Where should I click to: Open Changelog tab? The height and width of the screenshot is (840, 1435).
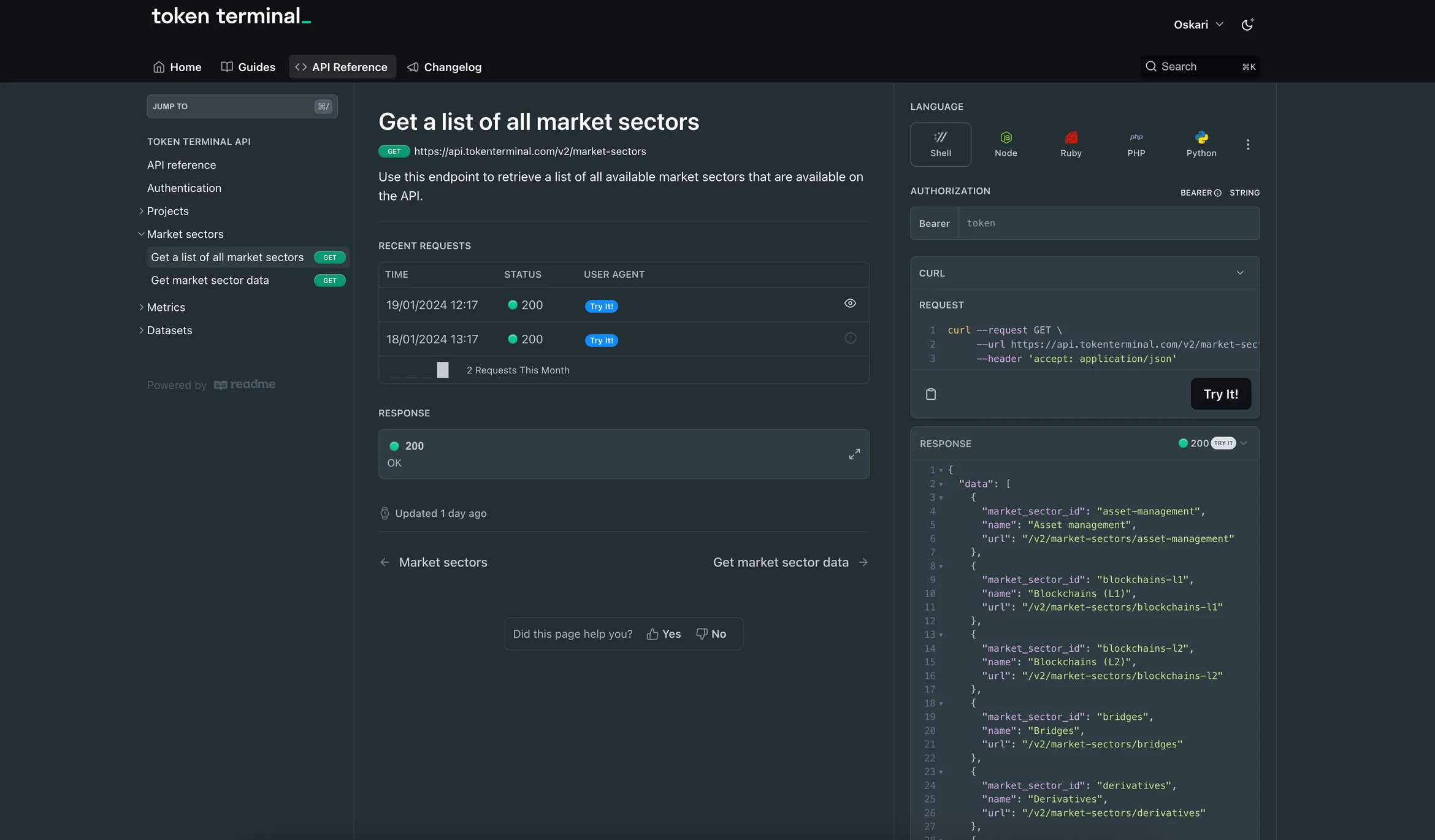pos(445,67)
